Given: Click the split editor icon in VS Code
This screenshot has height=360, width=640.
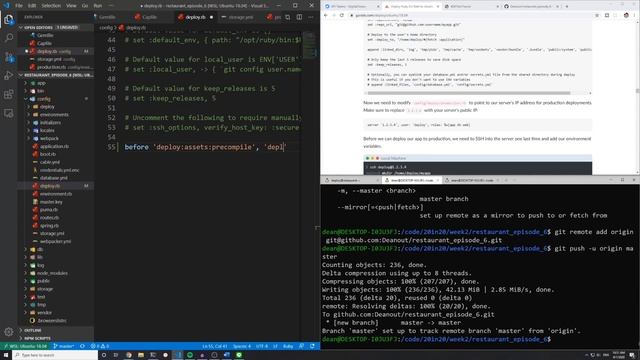Looking at the screenshot, I should tap(299, 17).
